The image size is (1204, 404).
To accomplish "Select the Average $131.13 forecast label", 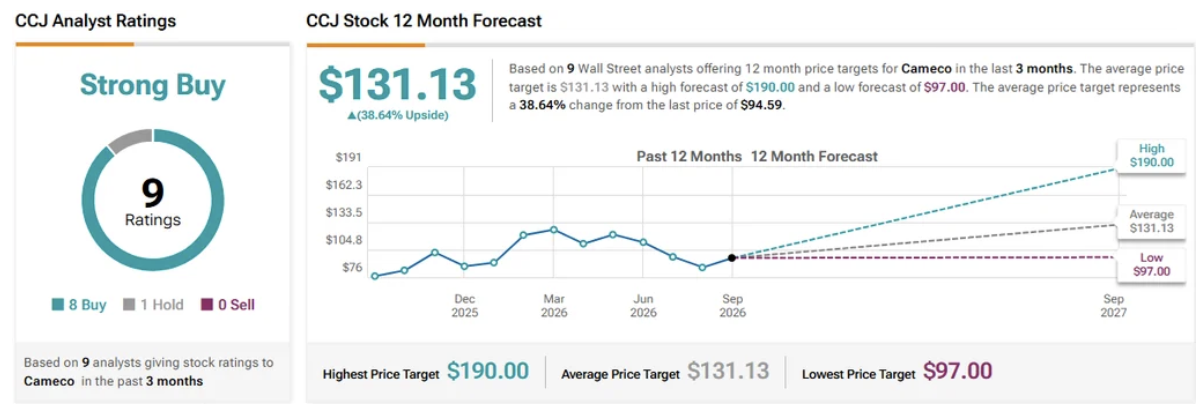I will point(1144,221).
